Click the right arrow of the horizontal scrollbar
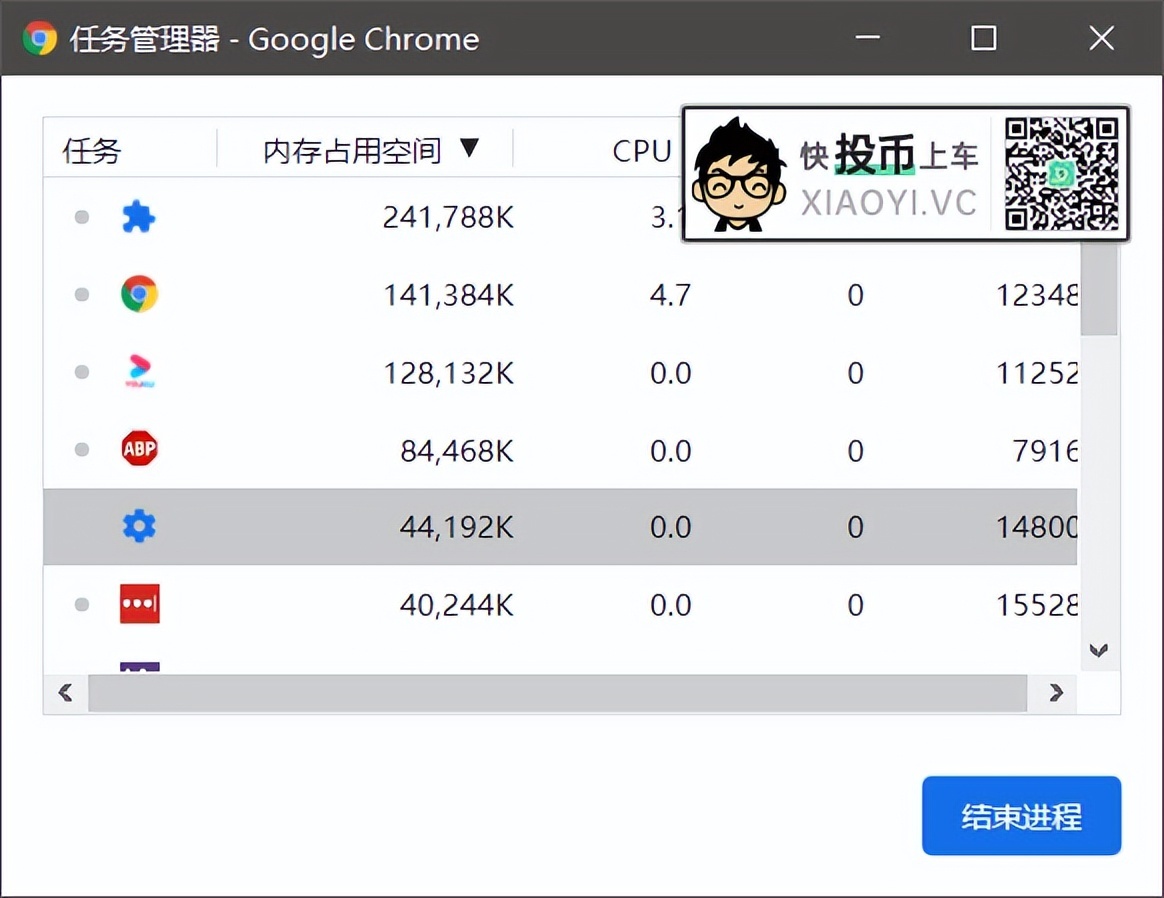The width and height of the screenshot is (1164, 898). (x=1056, y=692)
